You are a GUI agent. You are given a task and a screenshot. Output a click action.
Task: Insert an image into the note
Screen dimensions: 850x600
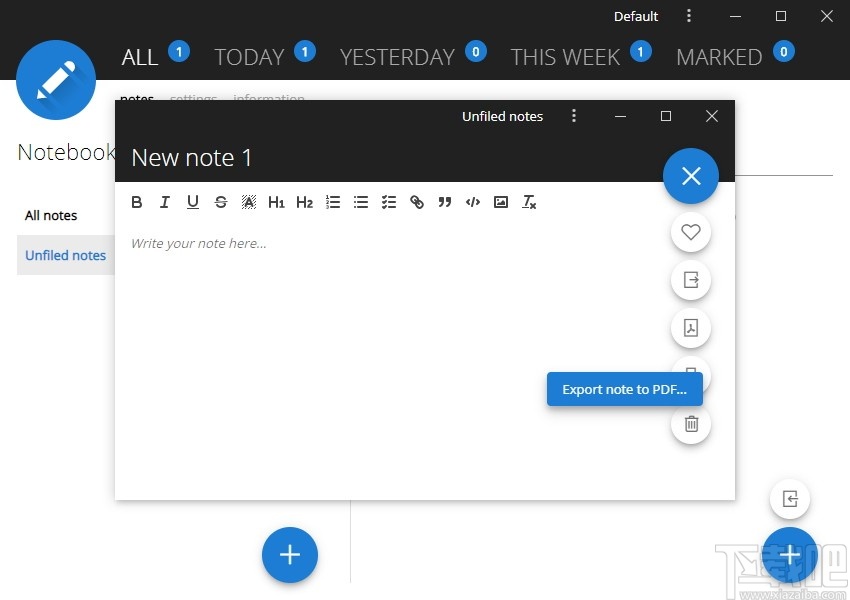pyautogui.click(x=501, y=202)
